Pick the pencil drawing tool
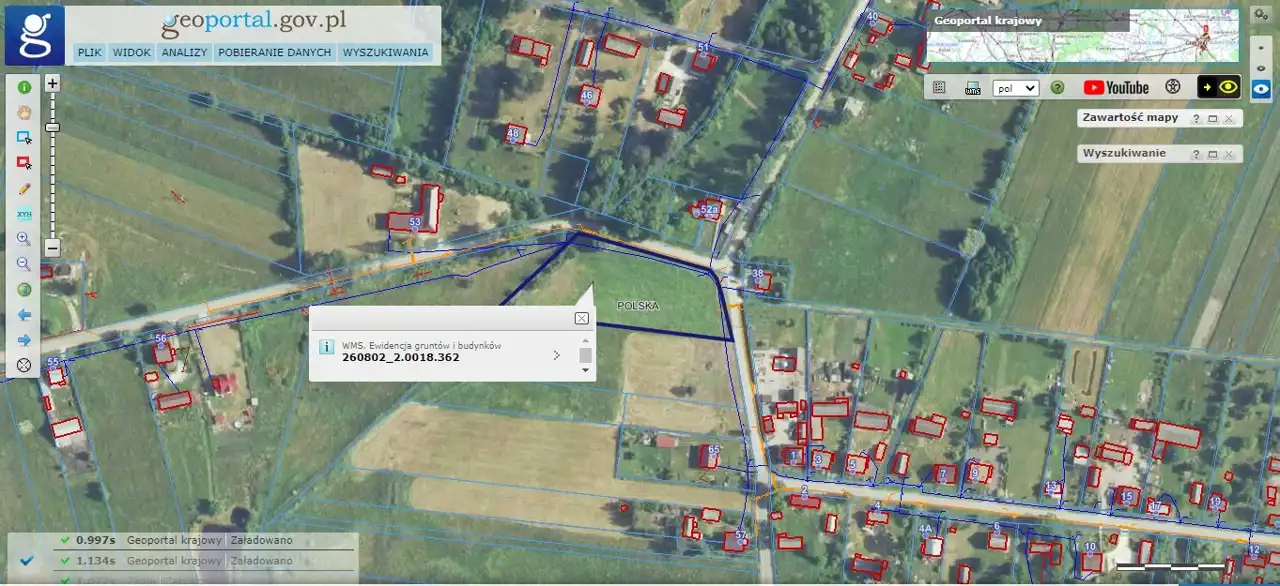This screenshot has height=586, width=1280. tap(24, 188)
